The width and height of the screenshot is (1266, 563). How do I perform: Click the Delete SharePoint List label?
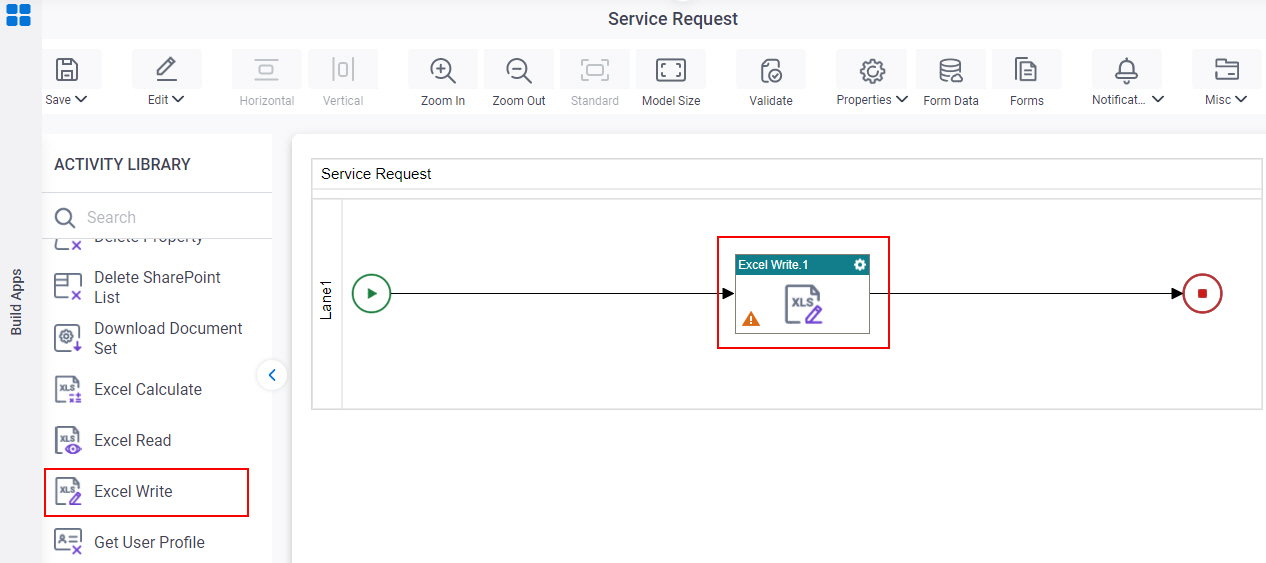click(x=157, y=287)
